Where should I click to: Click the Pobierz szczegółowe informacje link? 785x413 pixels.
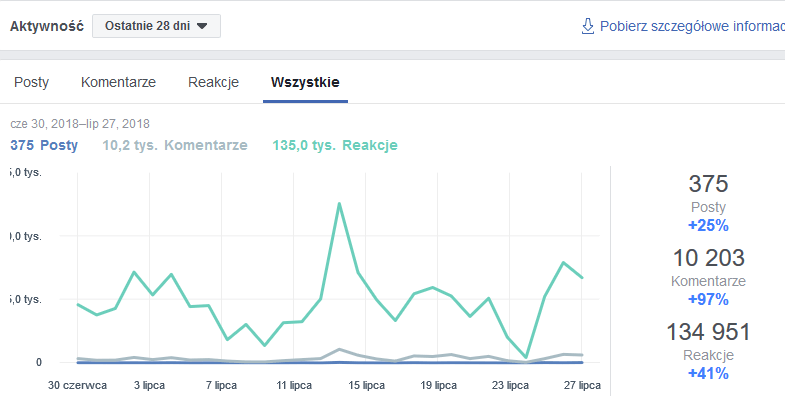(x=690, y=26)
